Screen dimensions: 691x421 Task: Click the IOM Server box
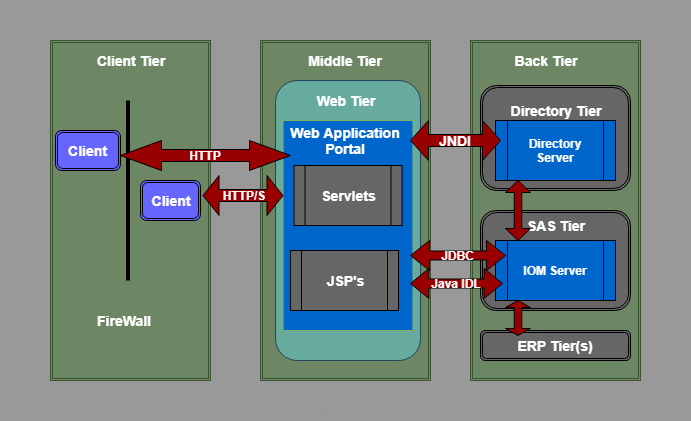coord(555,270)
